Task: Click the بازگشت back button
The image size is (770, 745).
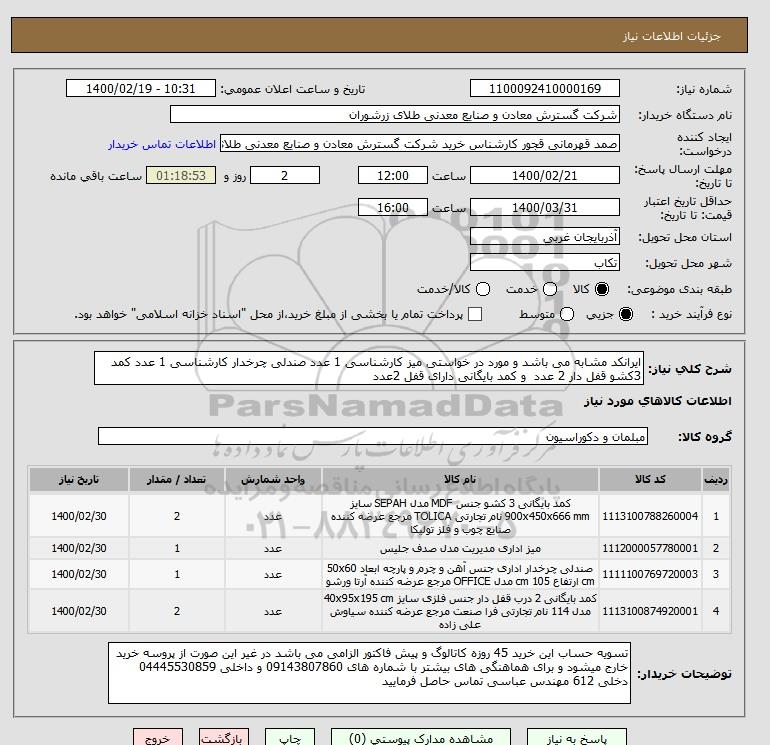Action: [x=224, y=737]
